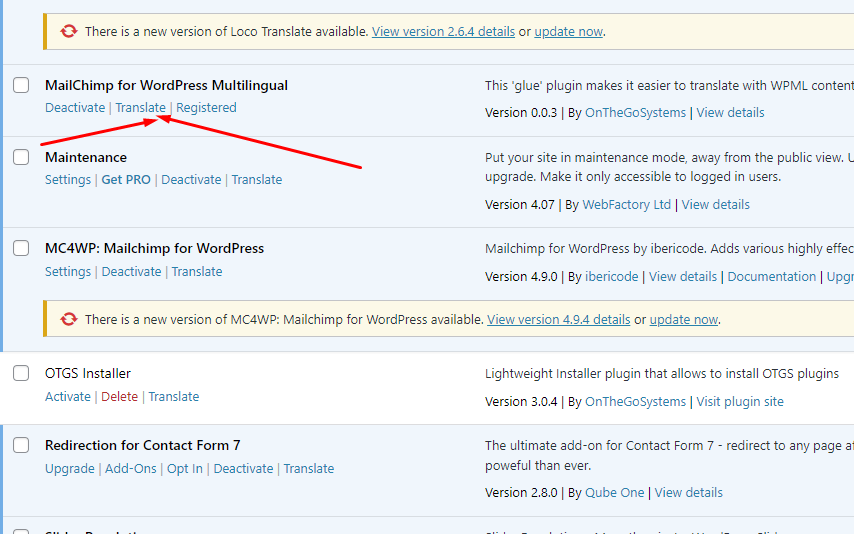Select Redirection for Contact Form 7 checkbox
The height and width of the screenshot is (534, 854).
(21, 445)
